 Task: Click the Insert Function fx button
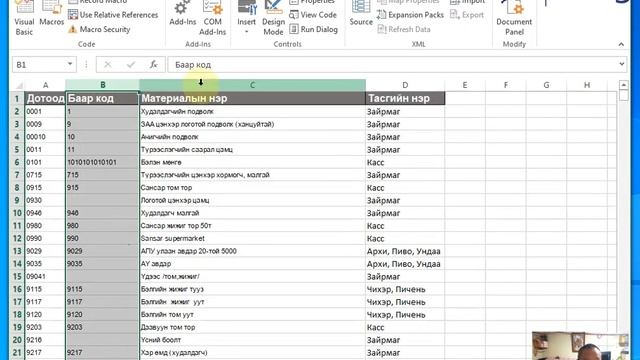(153, 64)
